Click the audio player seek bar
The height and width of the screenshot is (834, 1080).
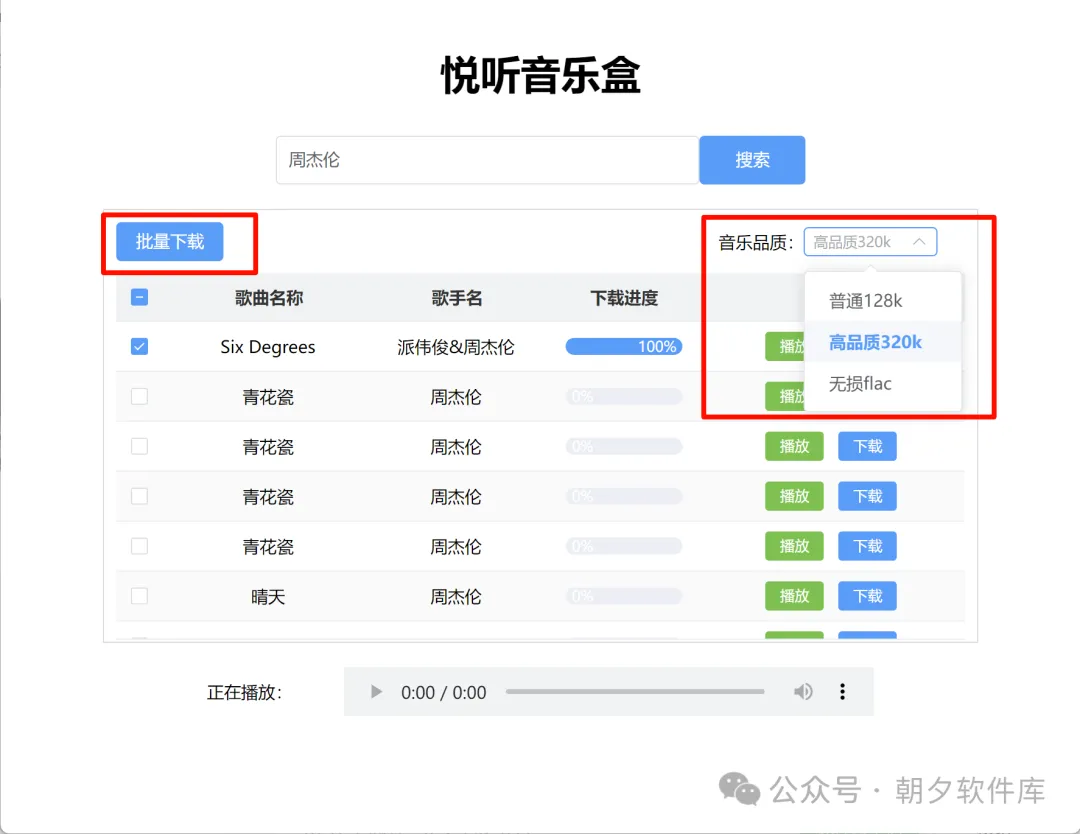coord(635,691)
